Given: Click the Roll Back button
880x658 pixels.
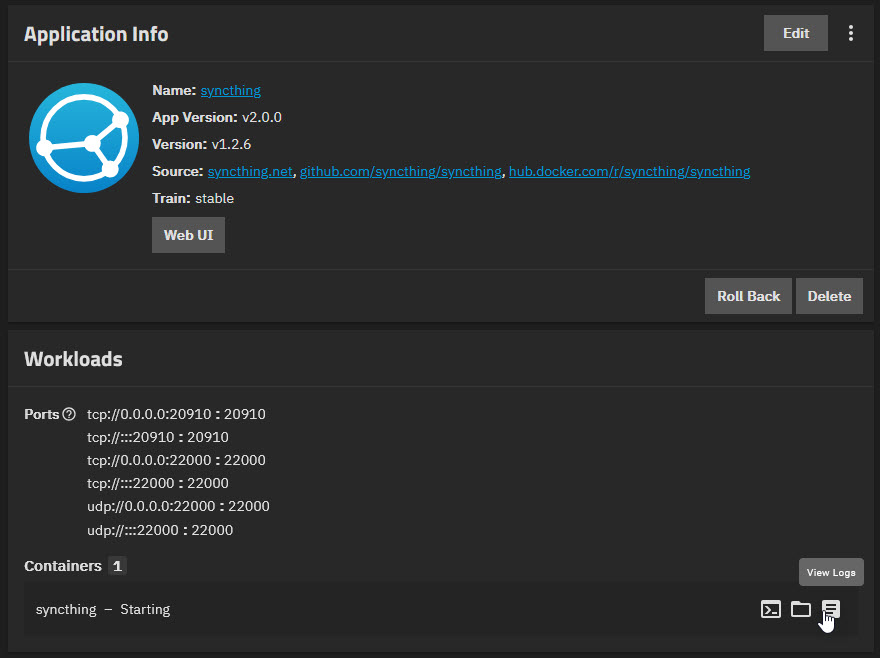Looking at the screenshot, I should pyautogui.click(x=748, y=296).
